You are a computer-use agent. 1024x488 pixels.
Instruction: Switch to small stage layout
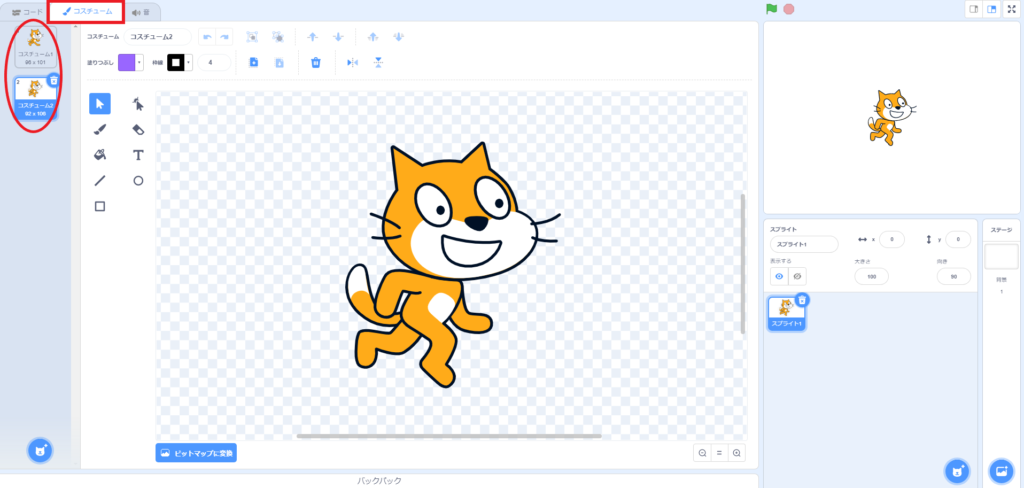coord(974,9)
